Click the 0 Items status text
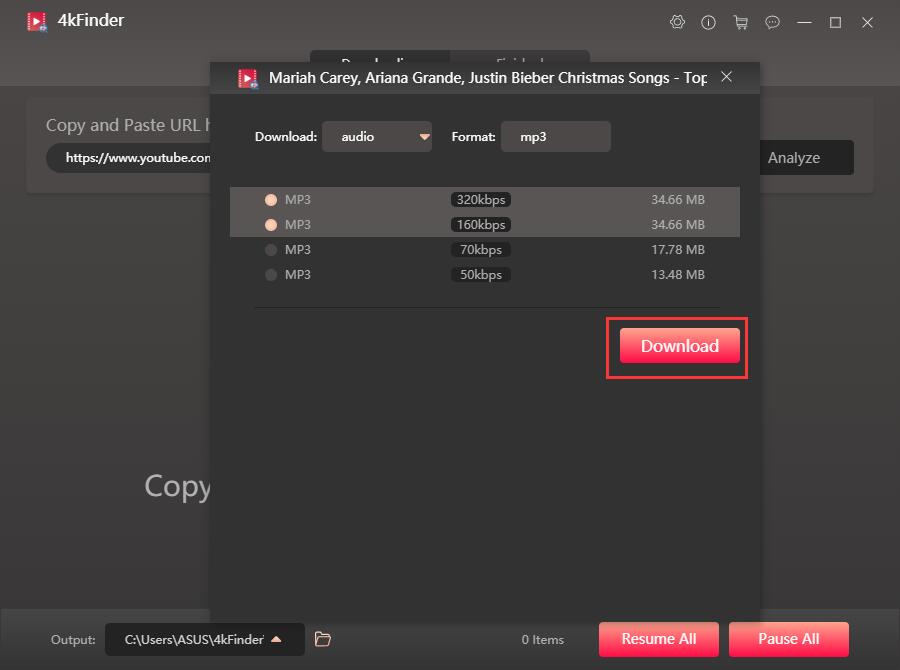Screen dimensions: 900x670 coord(542,640)
